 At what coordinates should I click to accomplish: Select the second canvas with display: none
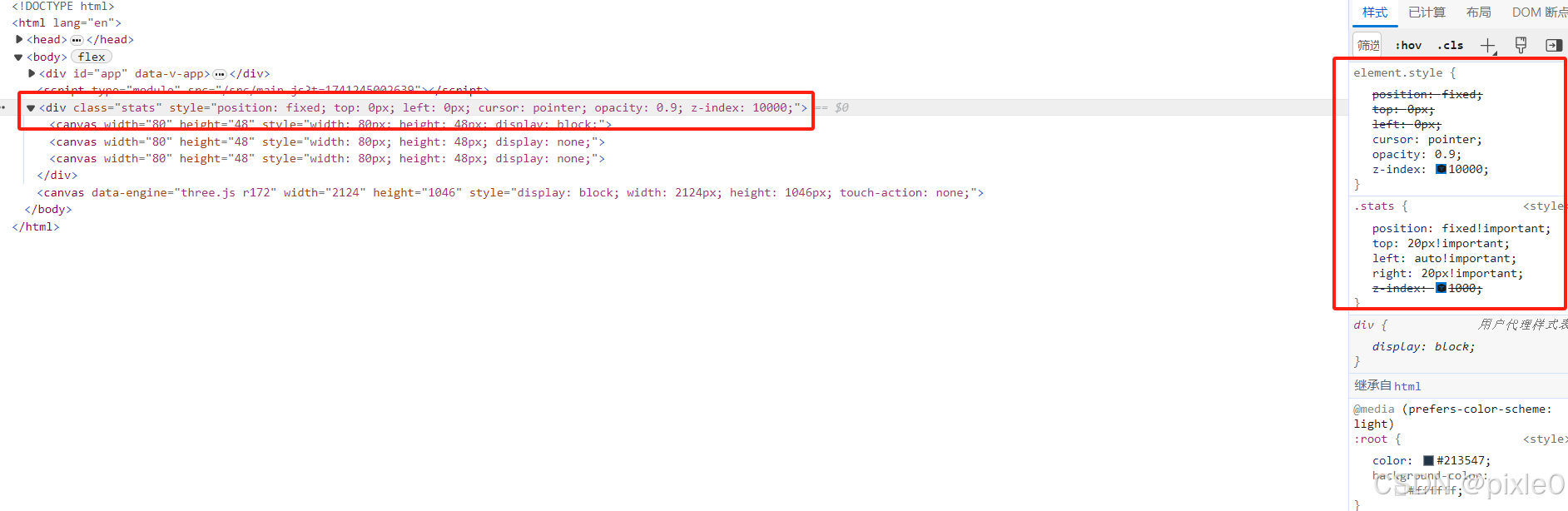(327, 141)
